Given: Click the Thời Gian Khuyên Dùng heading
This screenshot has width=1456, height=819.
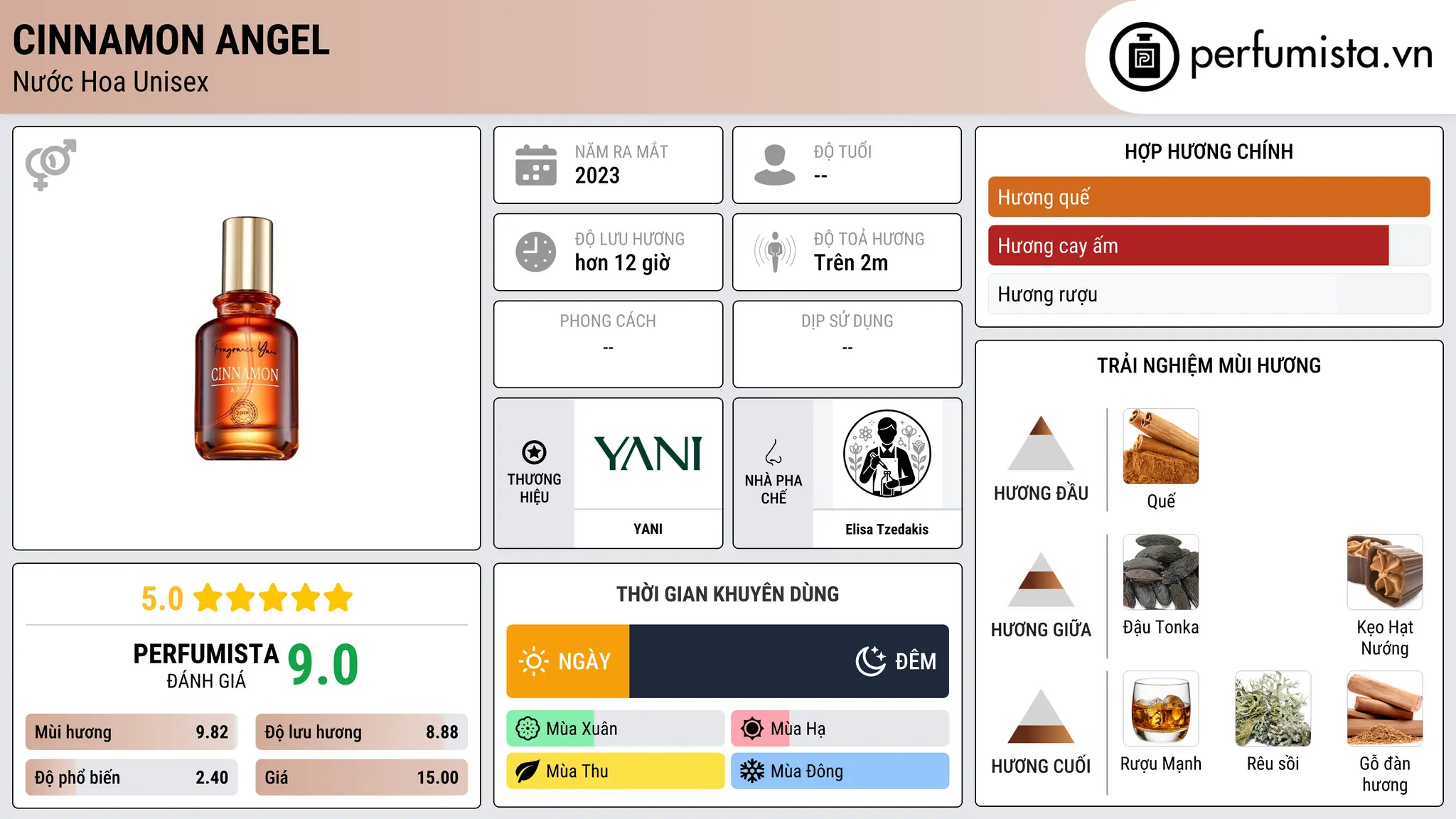Looking at the screenshot, I should coord(728,594).
